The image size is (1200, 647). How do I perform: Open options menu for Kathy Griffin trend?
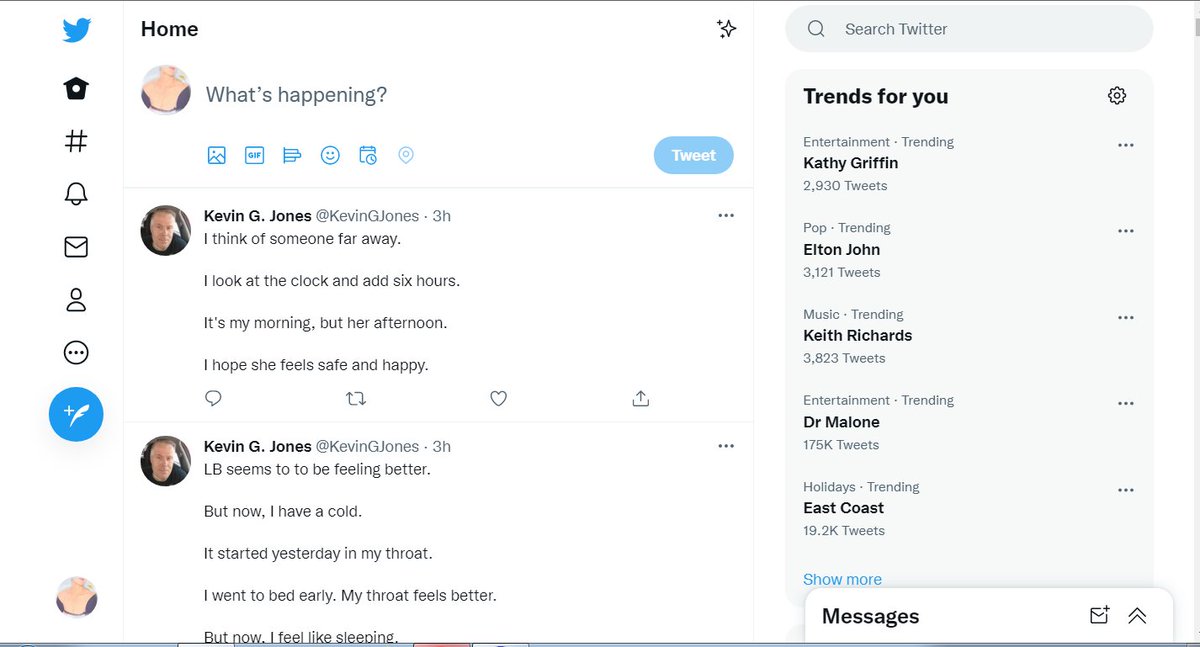click(x=1126, y=145)
